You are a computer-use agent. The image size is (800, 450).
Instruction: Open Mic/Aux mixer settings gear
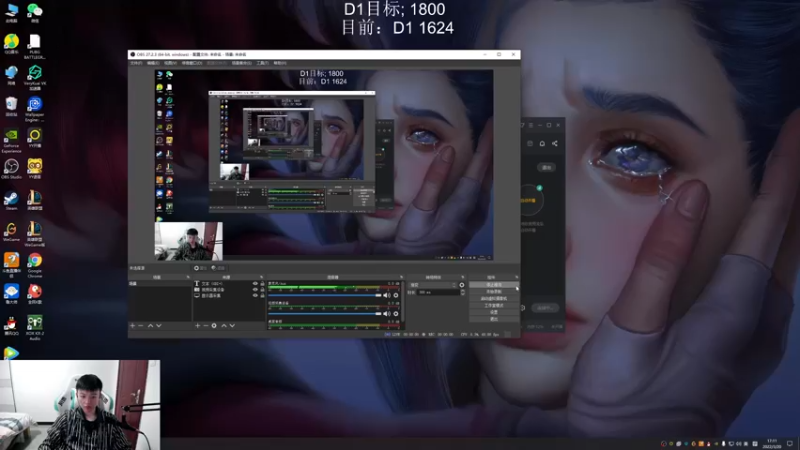coord(396,295)
